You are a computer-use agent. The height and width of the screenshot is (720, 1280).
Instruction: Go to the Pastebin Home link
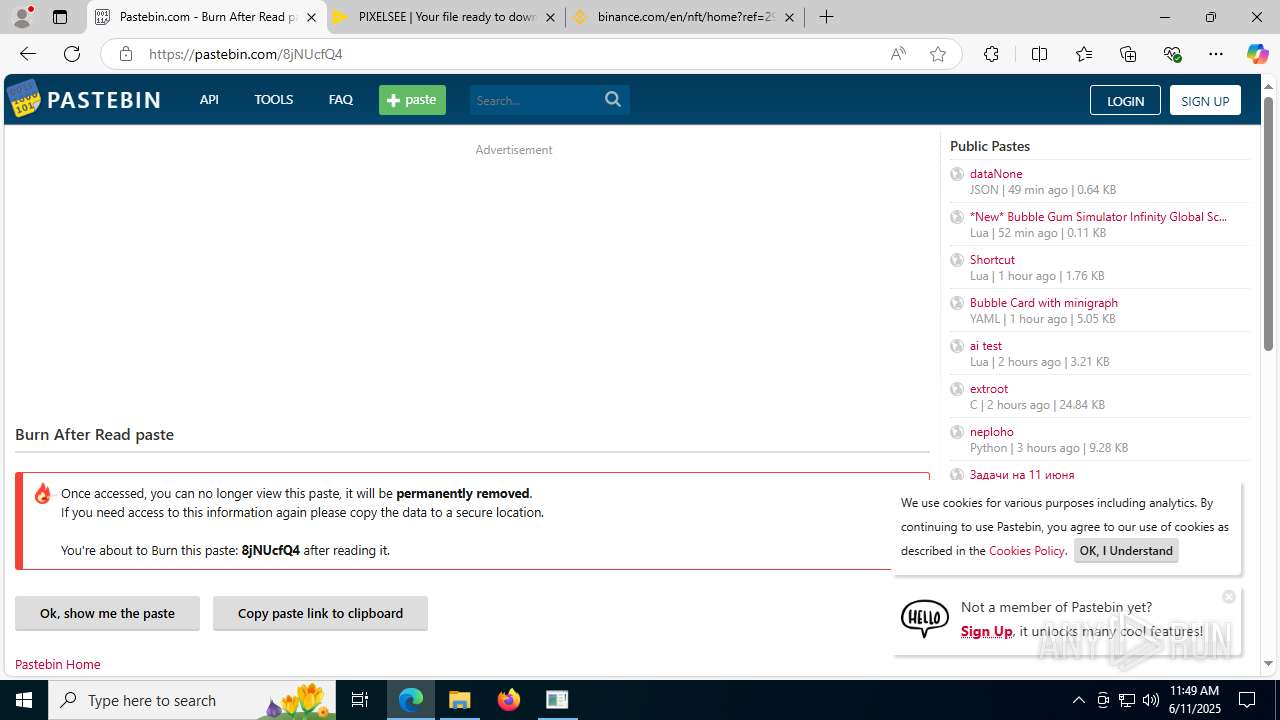point(58,664)
